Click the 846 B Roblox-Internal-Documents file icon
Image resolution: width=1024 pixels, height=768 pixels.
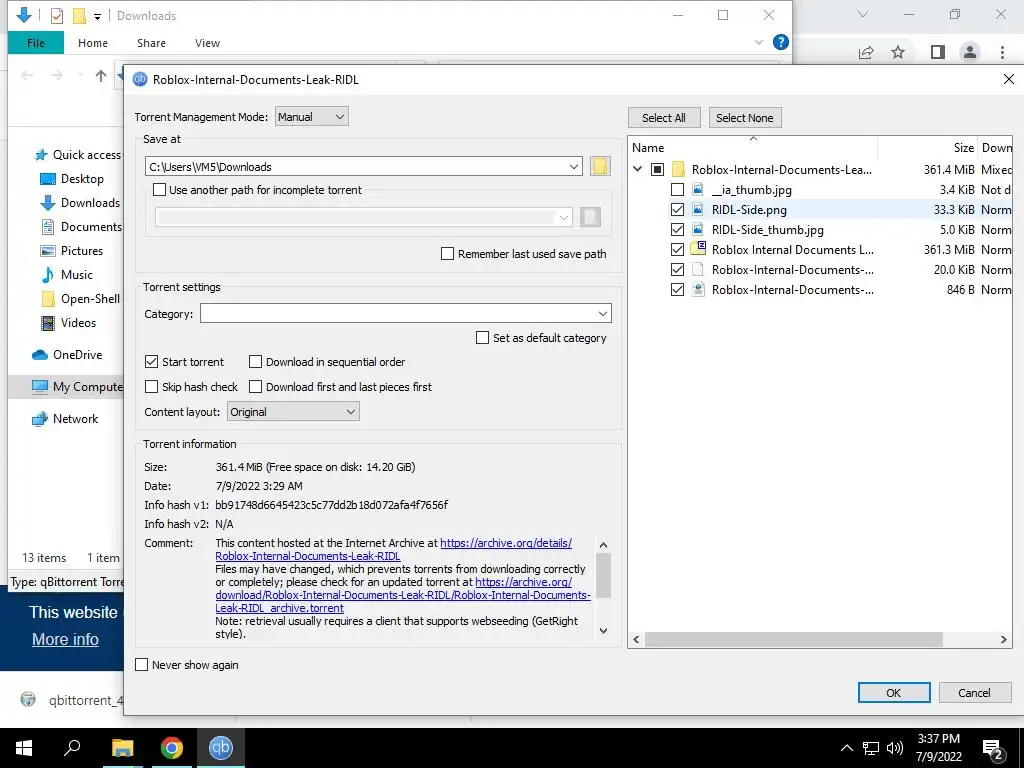click(x=698, y=289)
